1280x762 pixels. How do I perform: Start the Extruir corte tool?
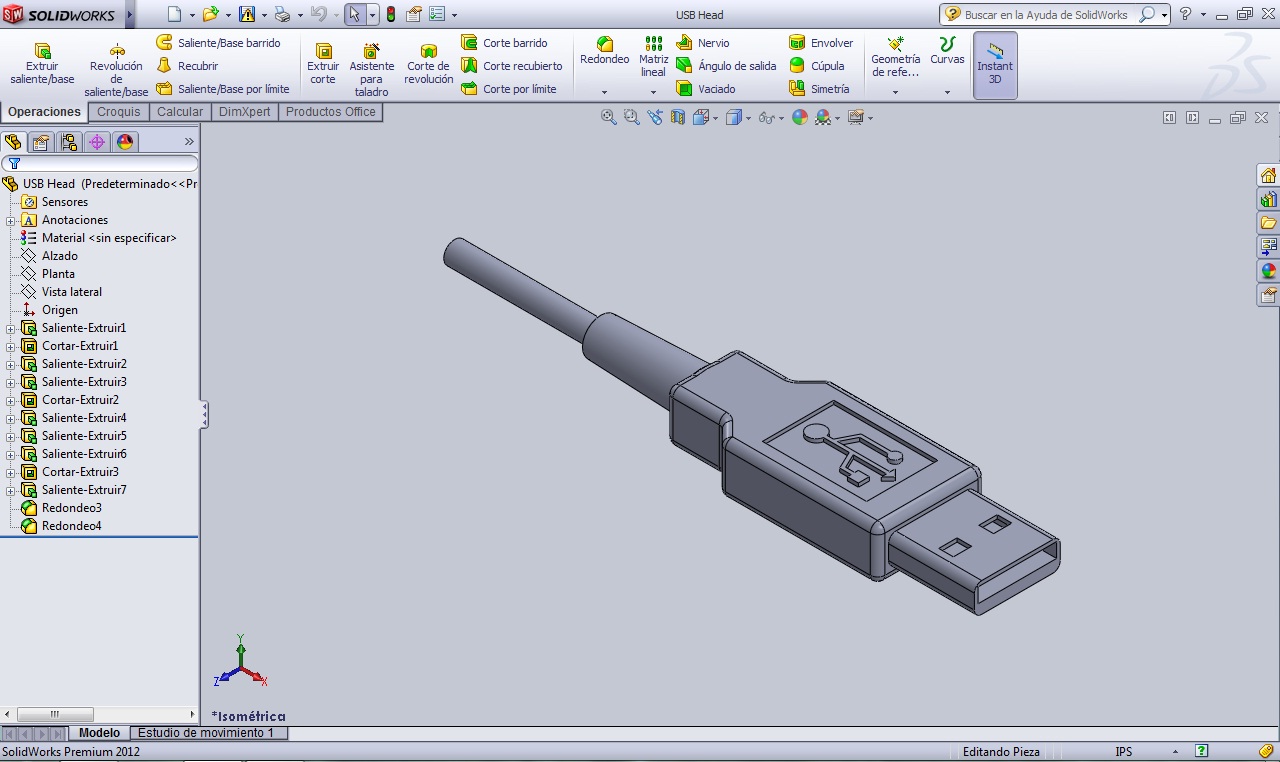(323, 64)
